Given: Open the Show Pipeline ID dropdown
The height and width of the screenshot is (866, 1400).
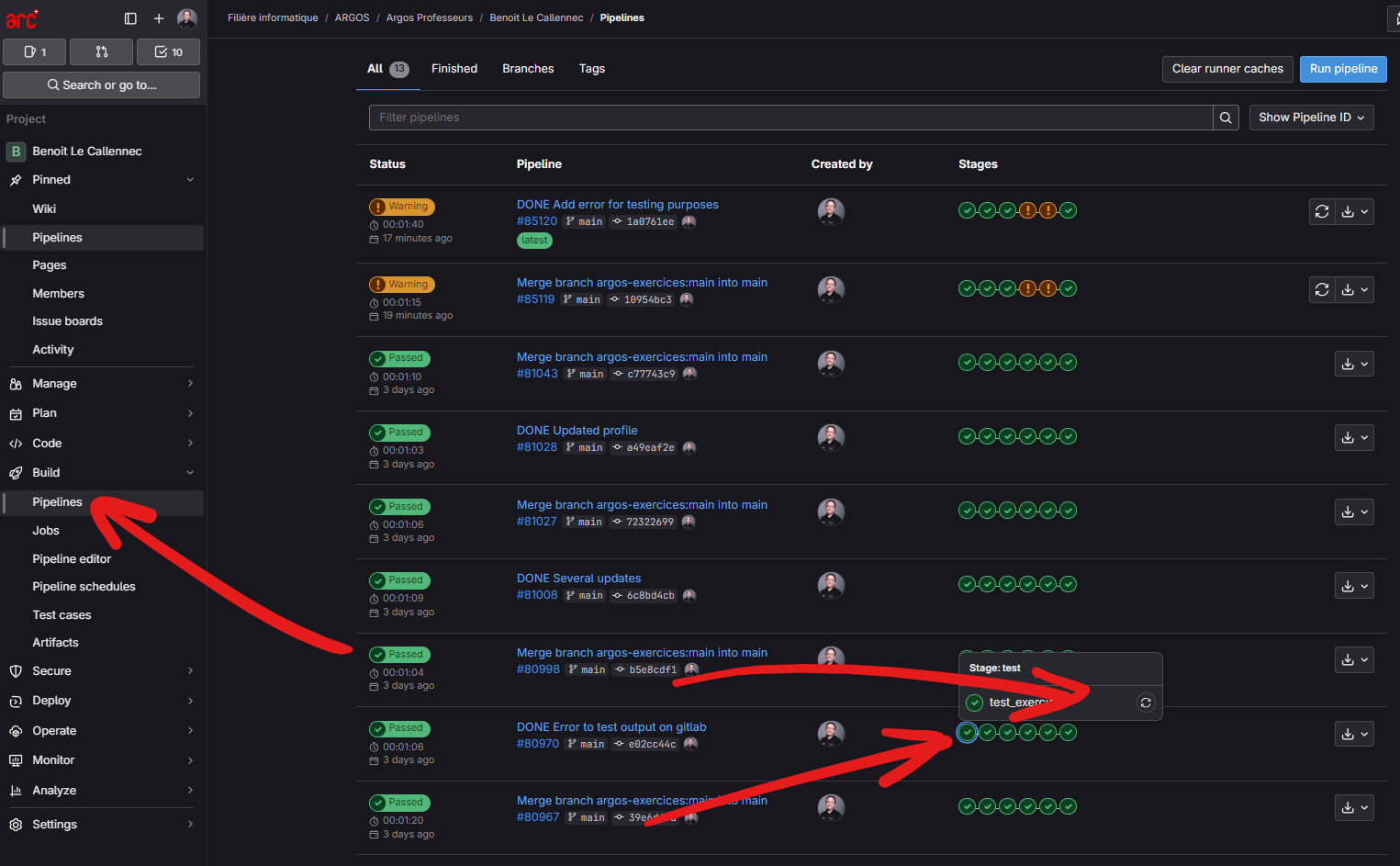Looking at the screenshot, I should point(1311,118).
